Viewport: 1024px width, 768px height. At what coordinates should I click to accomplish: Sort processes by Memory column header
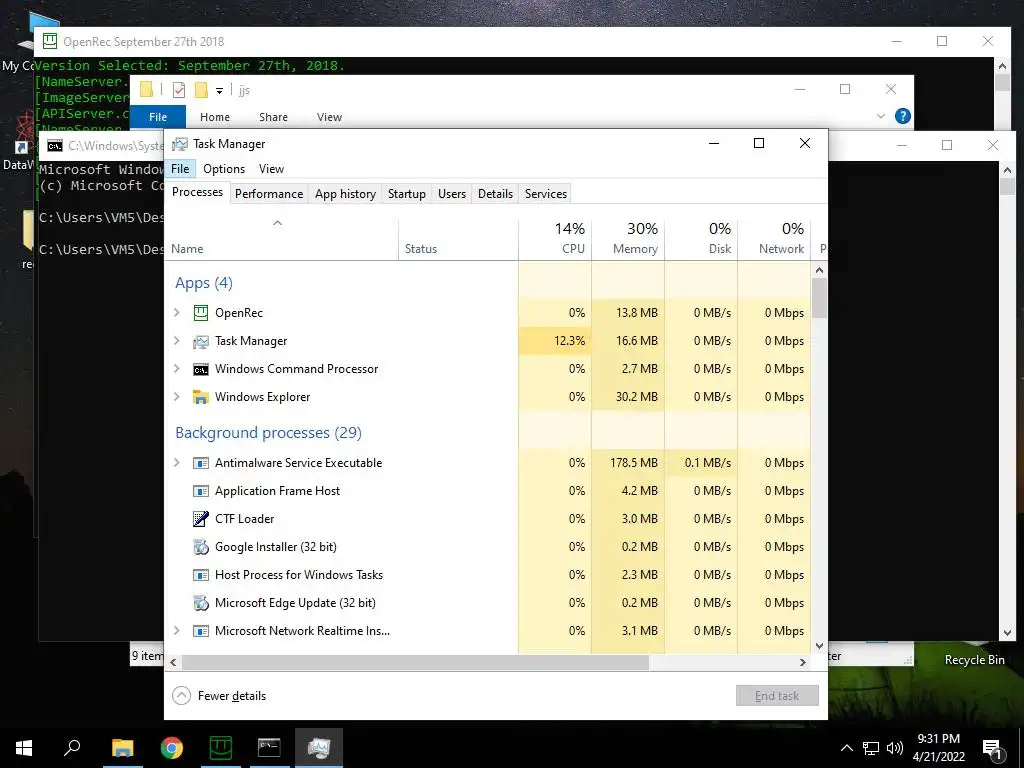(x=628, y=238)
